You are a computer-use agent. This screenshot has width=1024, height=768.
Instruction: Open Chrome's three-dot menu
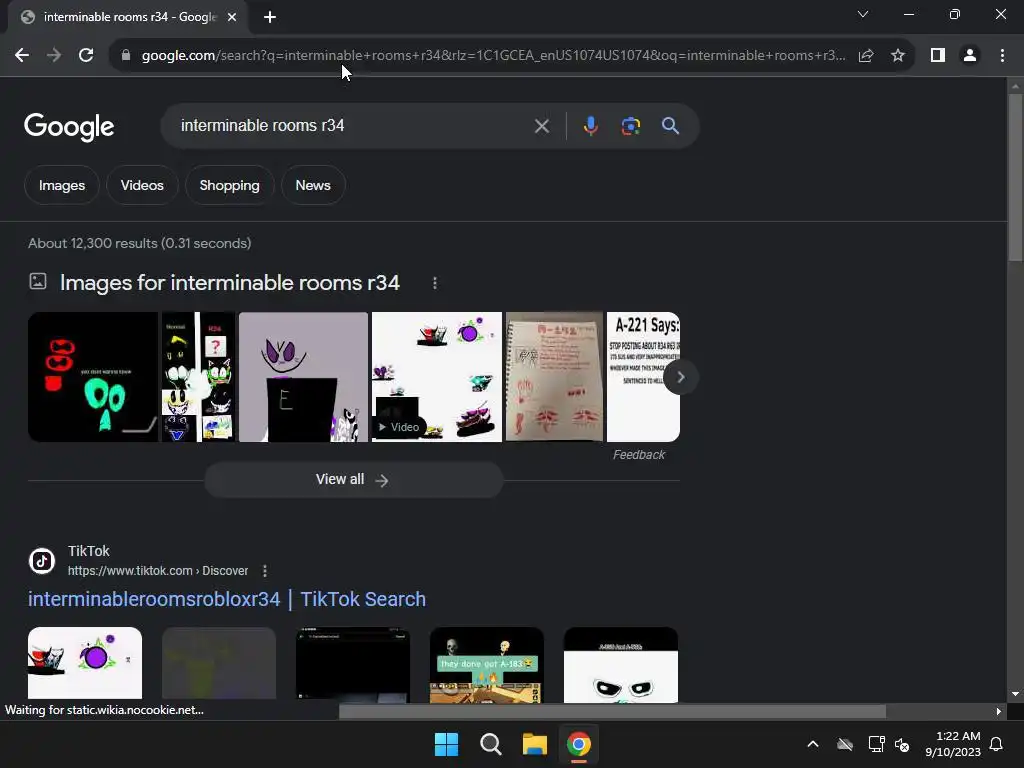coord(1002,56)
